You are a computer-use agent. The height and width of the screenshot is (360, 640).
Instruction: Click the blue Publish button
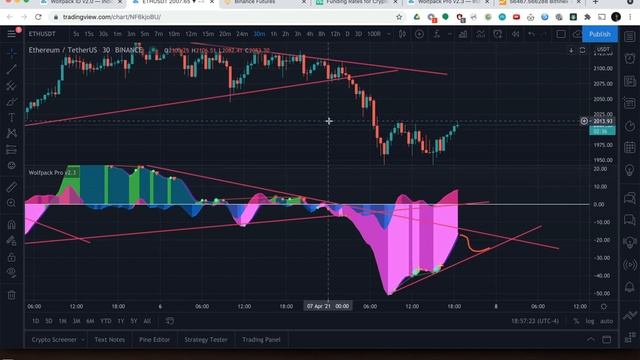[600, 34]
